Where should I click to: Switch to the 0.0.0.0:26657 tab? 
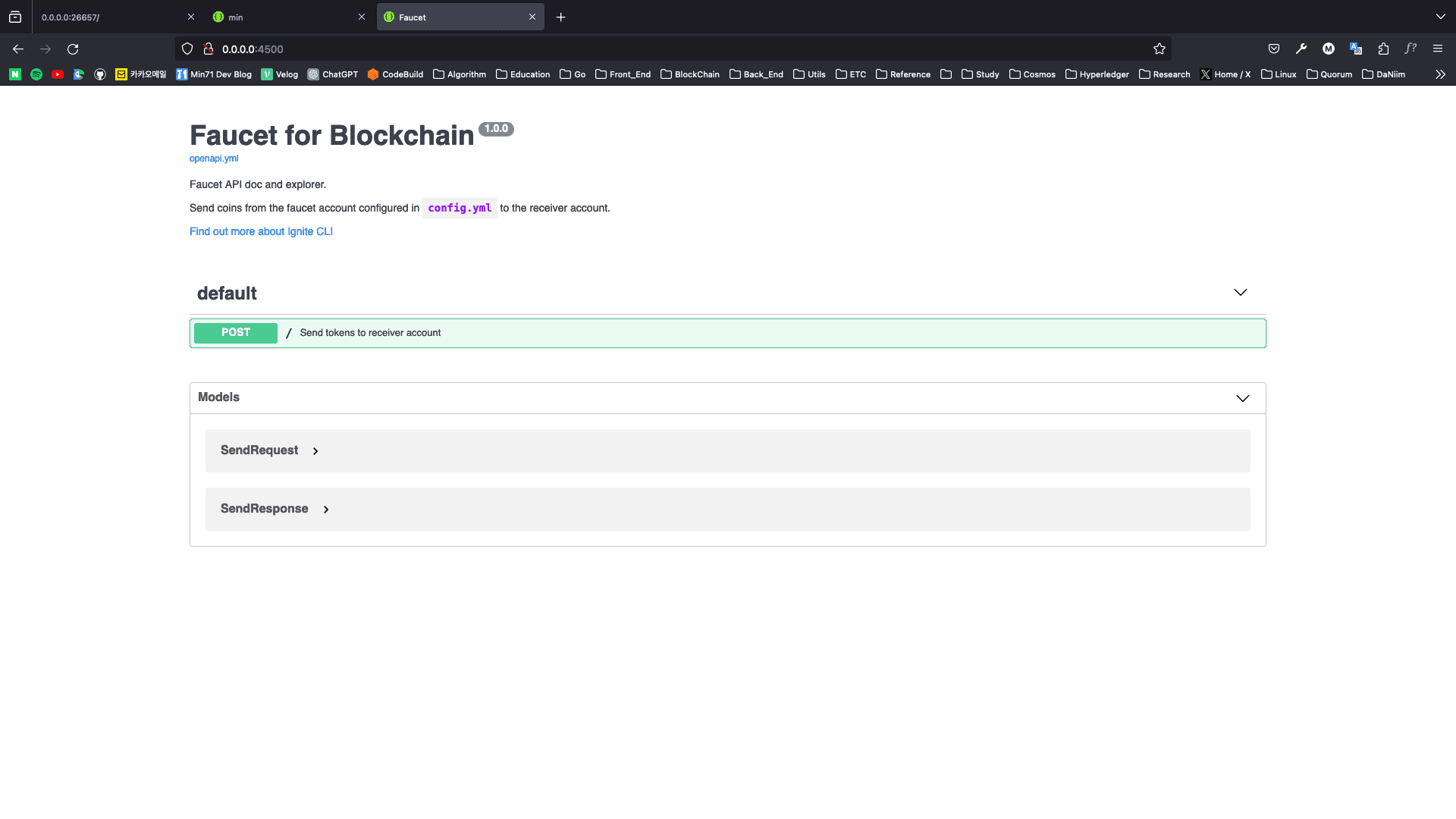click(x=118, y=17)
